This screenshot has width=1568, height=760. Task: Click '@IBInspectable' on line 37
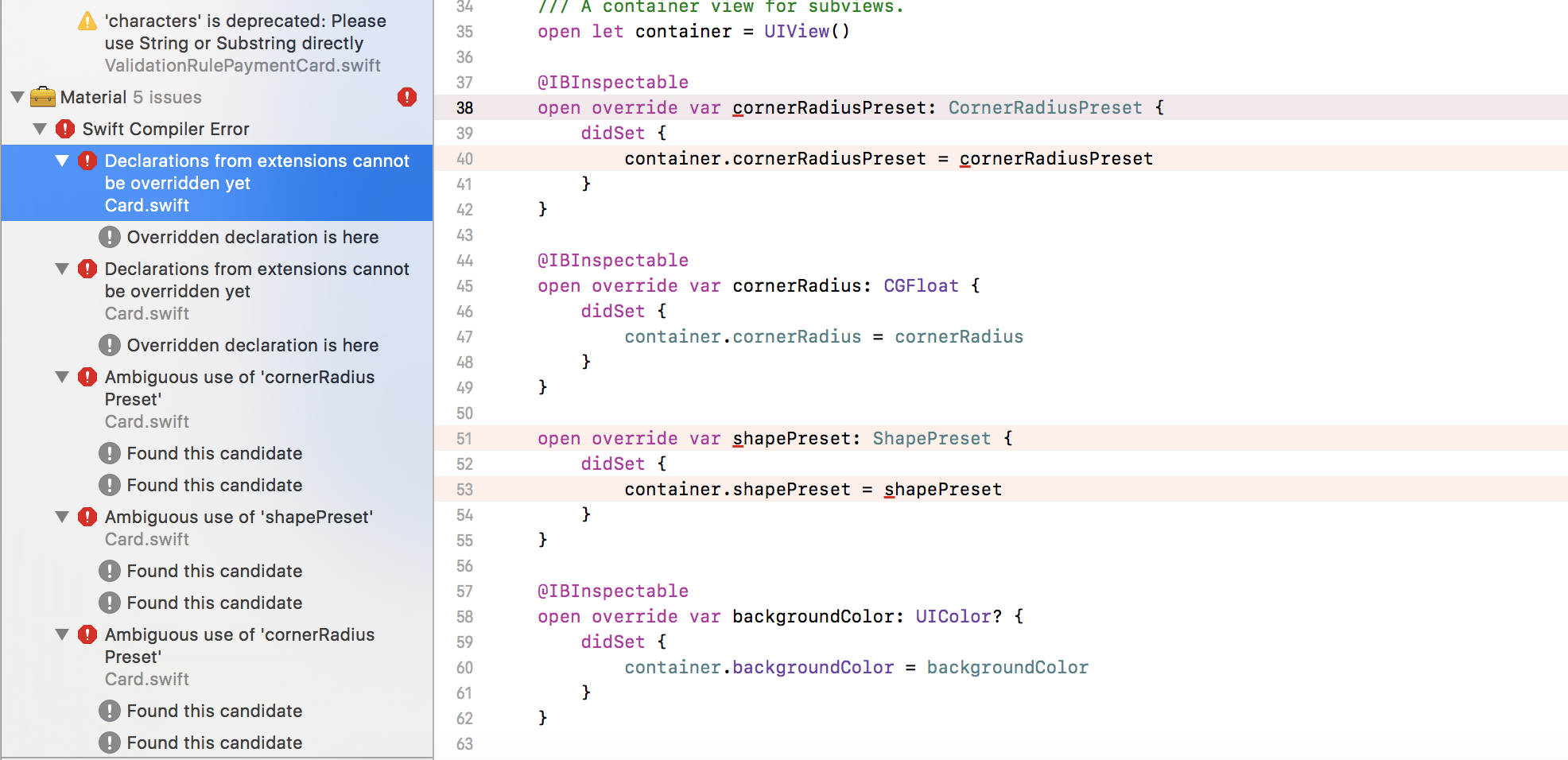coord(613,83)
